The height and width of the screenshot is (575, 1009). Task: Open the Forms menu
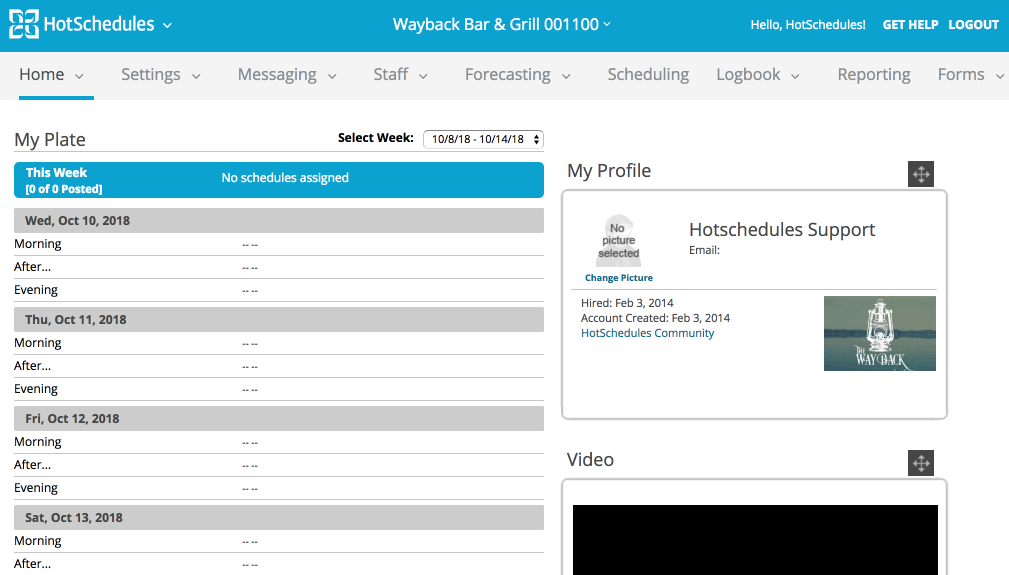pyautogui.click(x=961, y=75)
